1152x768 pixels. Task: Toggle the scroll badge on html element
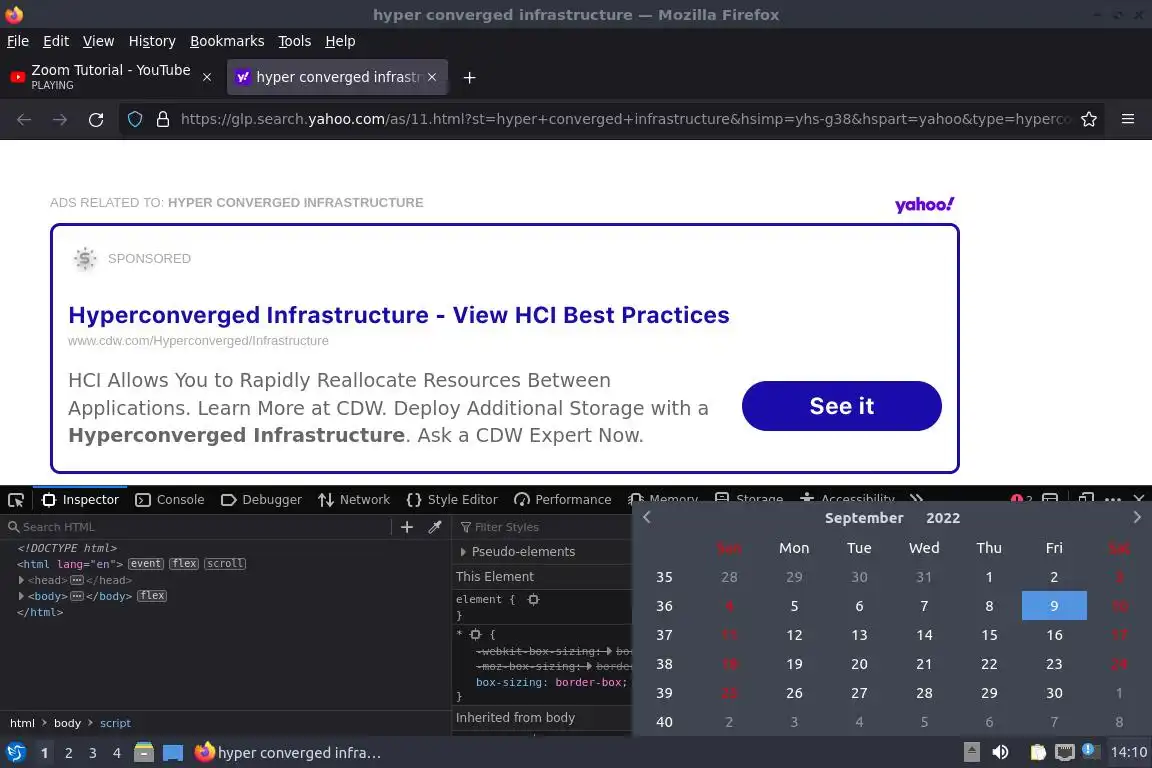click(x=225, y=564)
